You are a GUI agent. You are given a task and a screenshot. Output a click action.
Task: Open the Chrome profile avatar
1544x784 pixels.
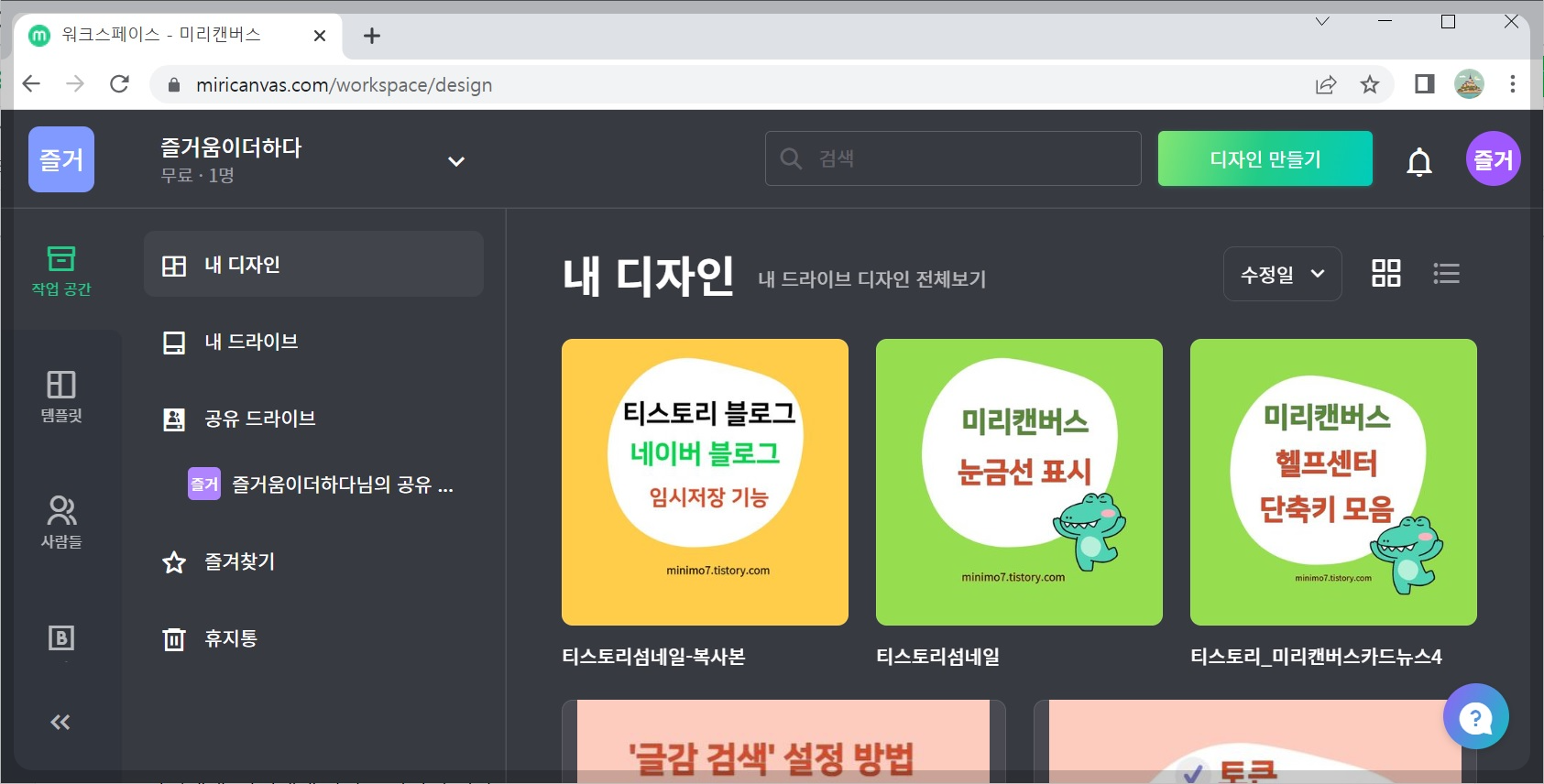coord(1469,84)
